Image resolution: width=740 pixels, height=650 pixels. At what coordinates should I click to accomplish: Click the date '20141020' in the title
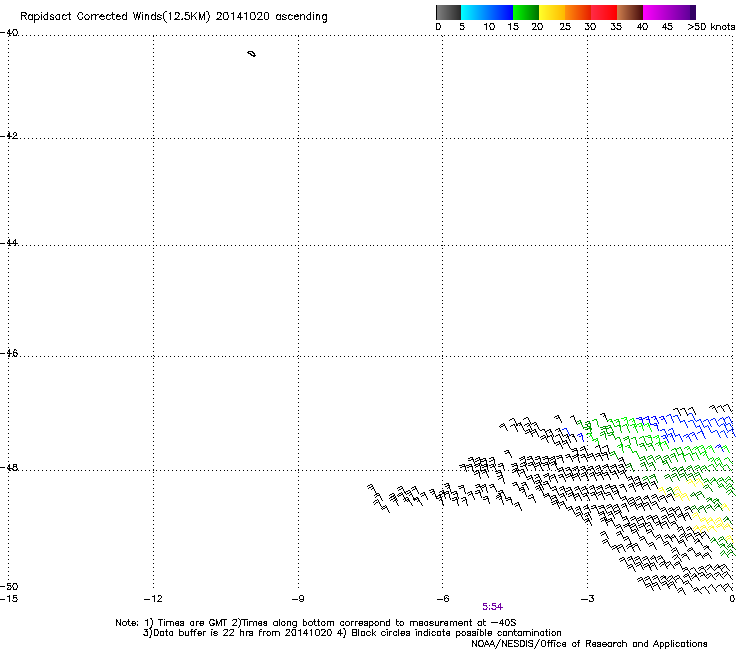243,16
